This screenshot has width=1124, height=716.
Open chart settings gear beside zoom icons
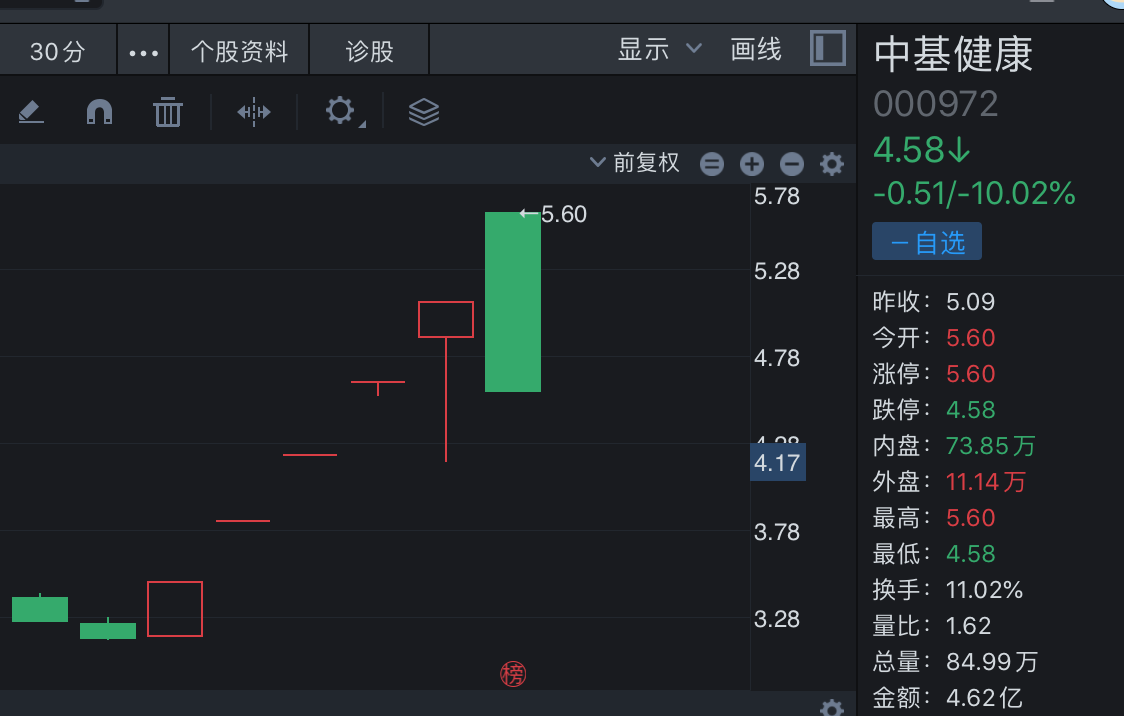(832, 164)
